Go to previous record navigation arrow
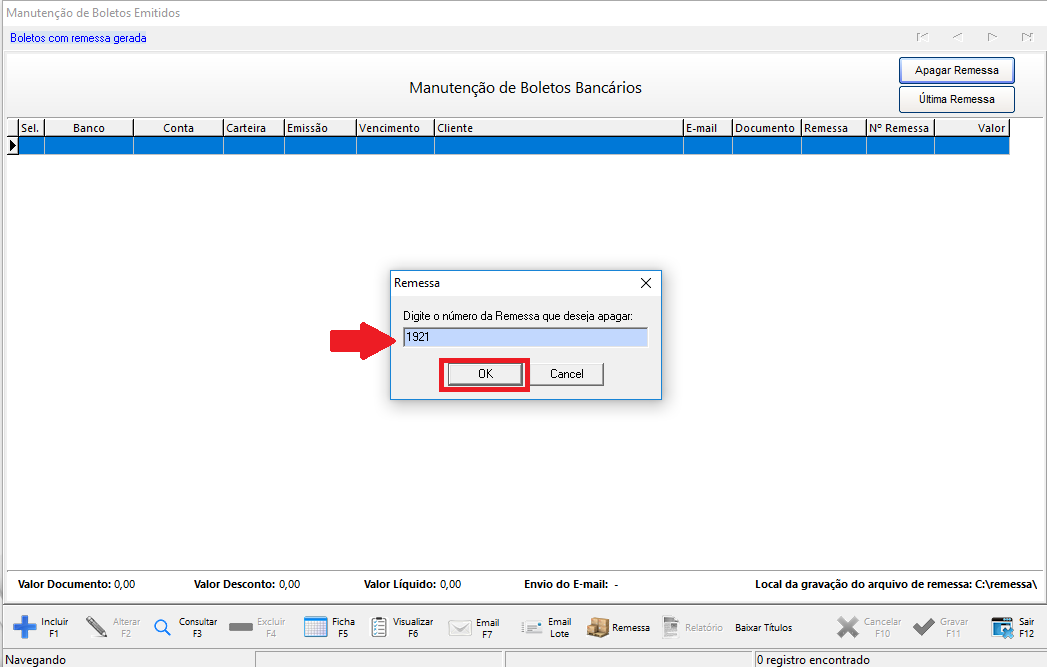 tap(958, 37)
